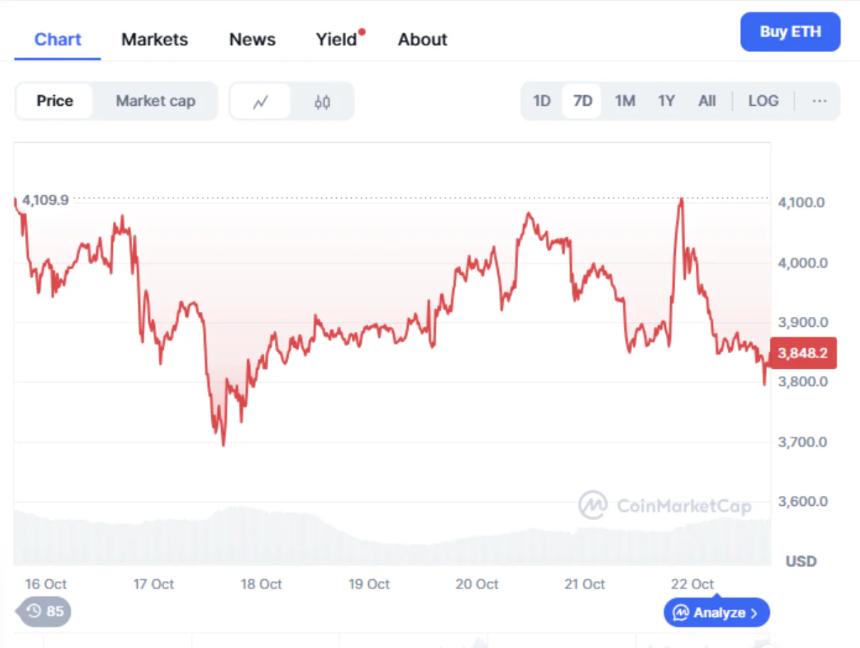Enable the LOG scale toggle

pyautogui.click(x=763, y=101)
